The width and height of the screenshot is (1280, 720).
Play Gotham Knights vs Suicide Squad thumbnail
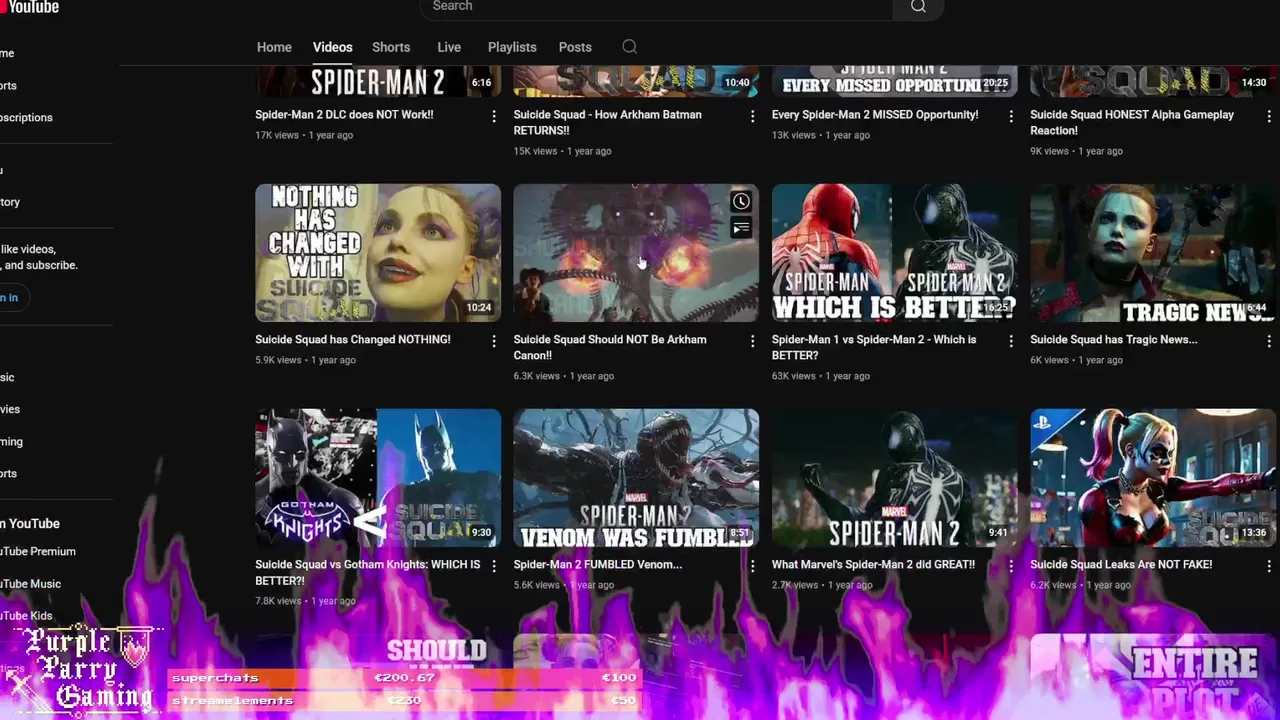point(378,478)
